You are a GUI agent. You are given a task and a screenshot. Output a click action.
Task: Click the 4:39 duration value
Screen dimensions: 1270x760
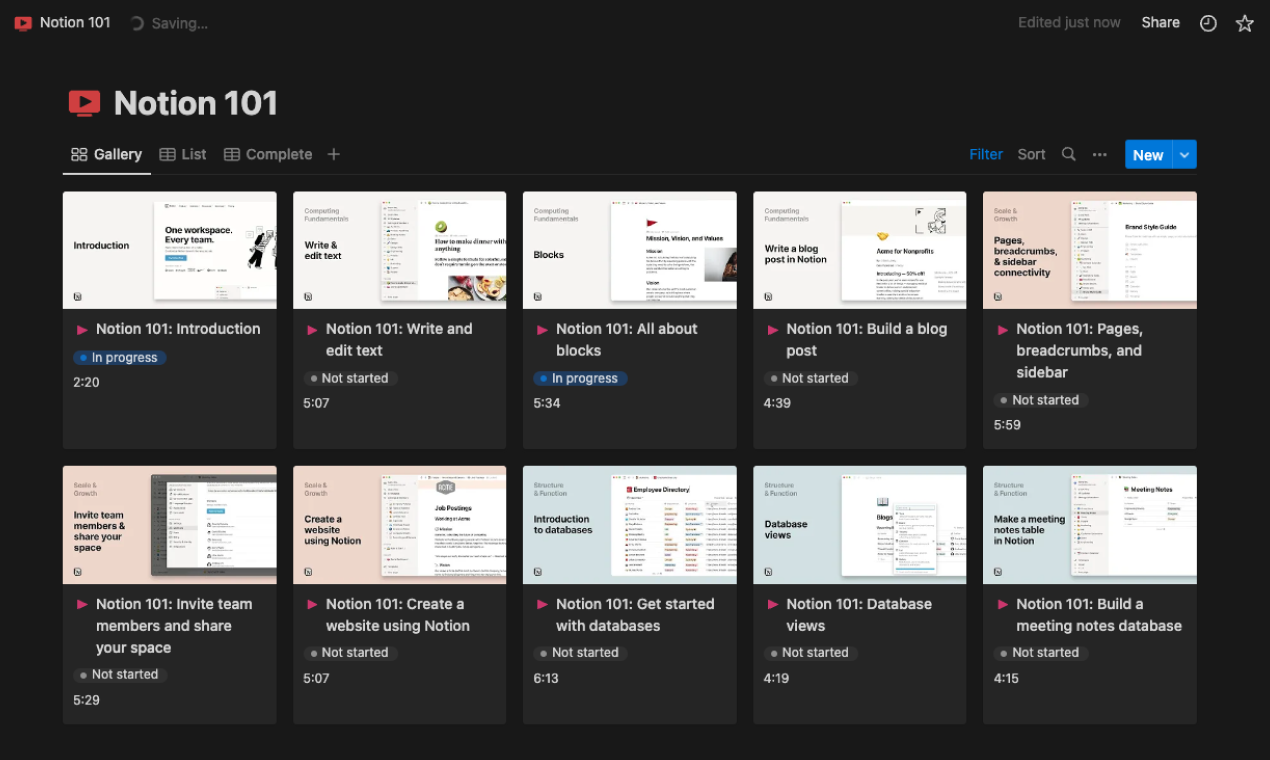777,403
